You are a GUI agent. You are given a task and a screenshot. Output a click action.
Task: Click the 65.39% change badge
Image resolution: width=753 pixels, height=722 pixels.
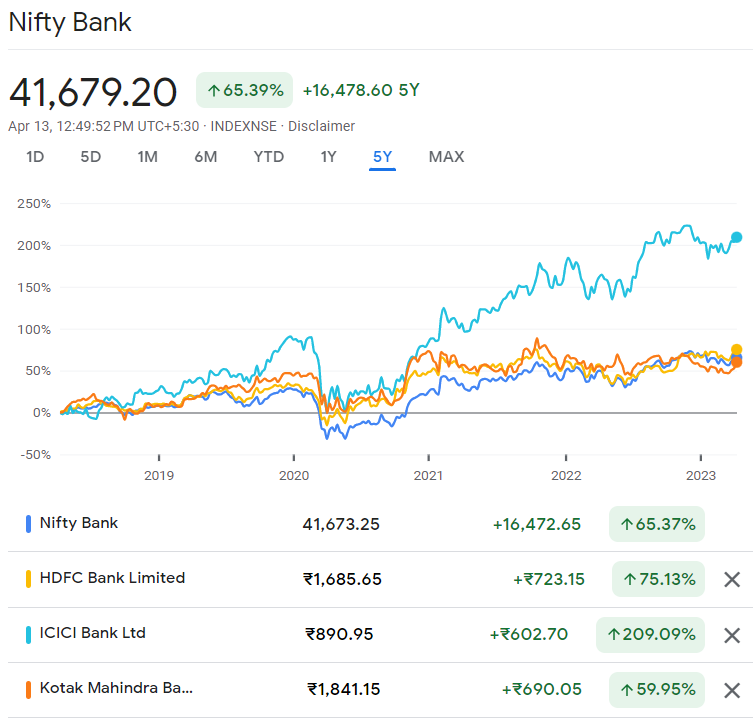244,90
